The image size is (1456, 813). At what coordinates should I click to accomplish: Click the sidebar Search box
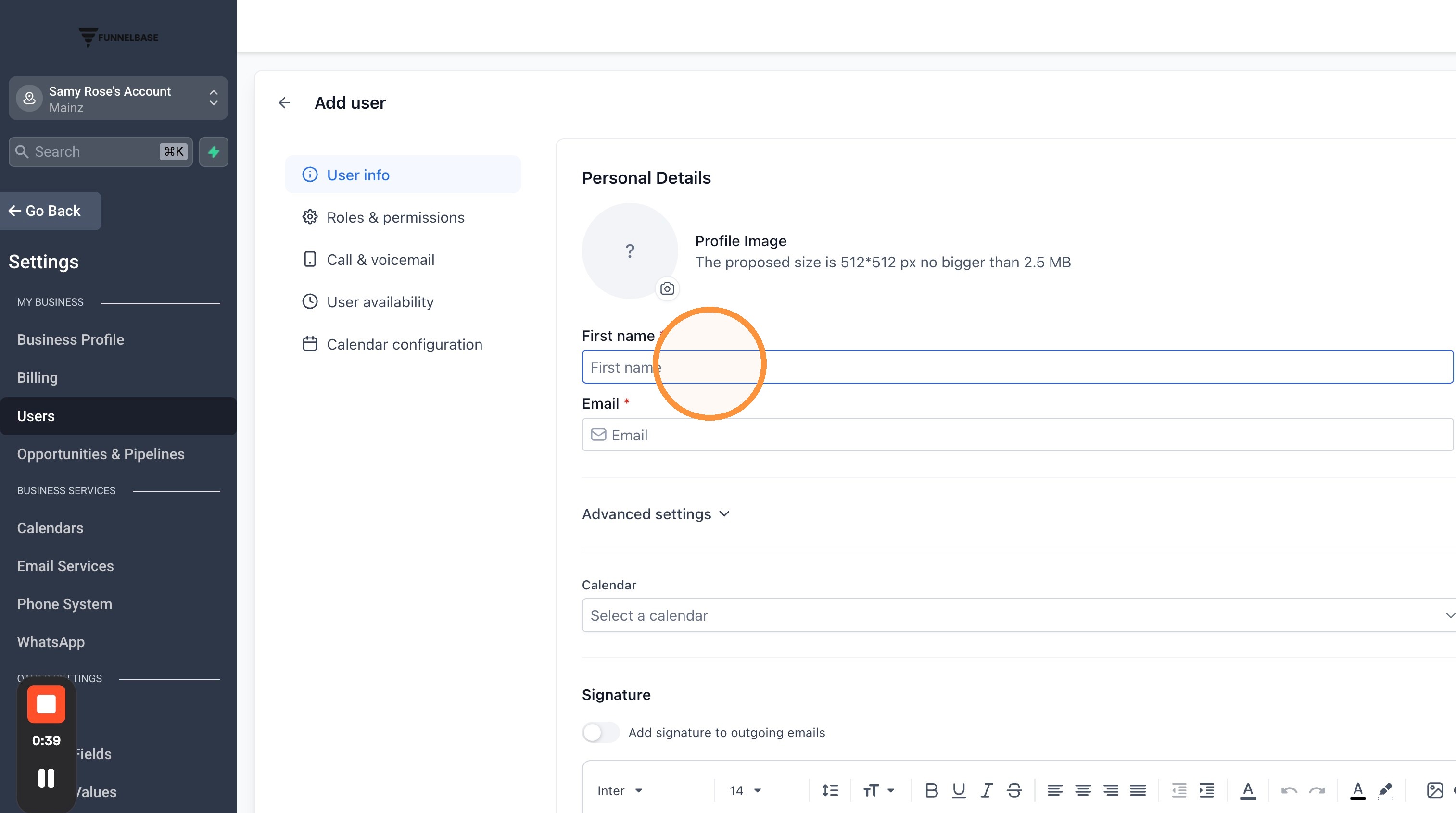point(100,151)
